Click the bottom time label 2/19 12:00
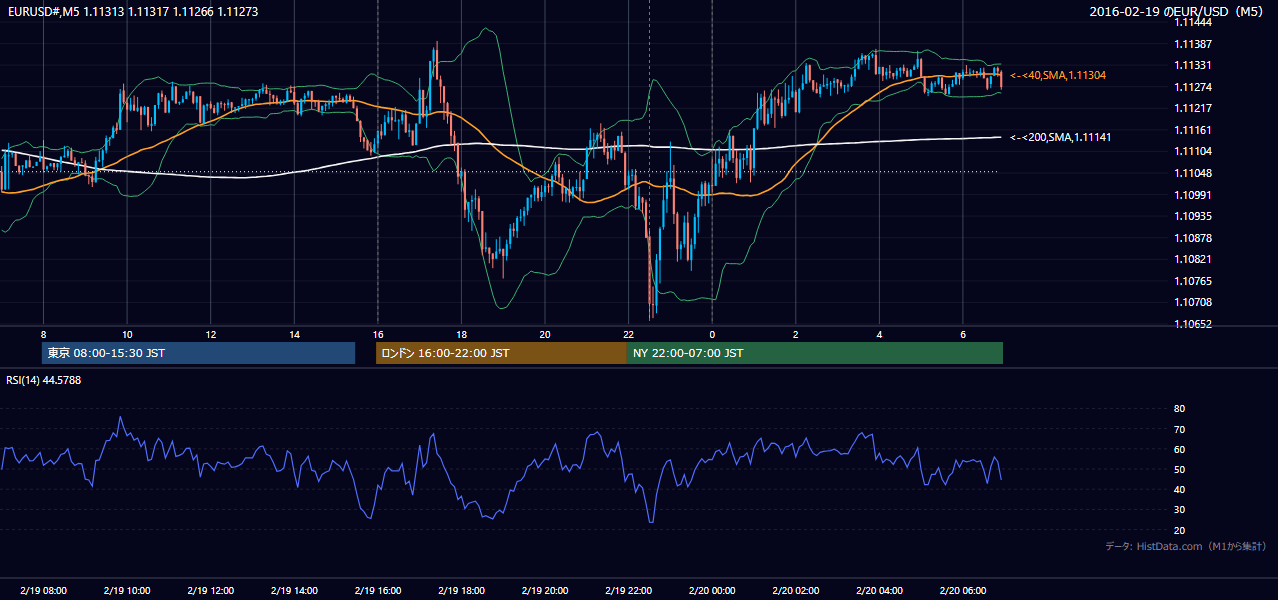The width and height of the screenshot is (1278, 600). click(x=210, y=591)
